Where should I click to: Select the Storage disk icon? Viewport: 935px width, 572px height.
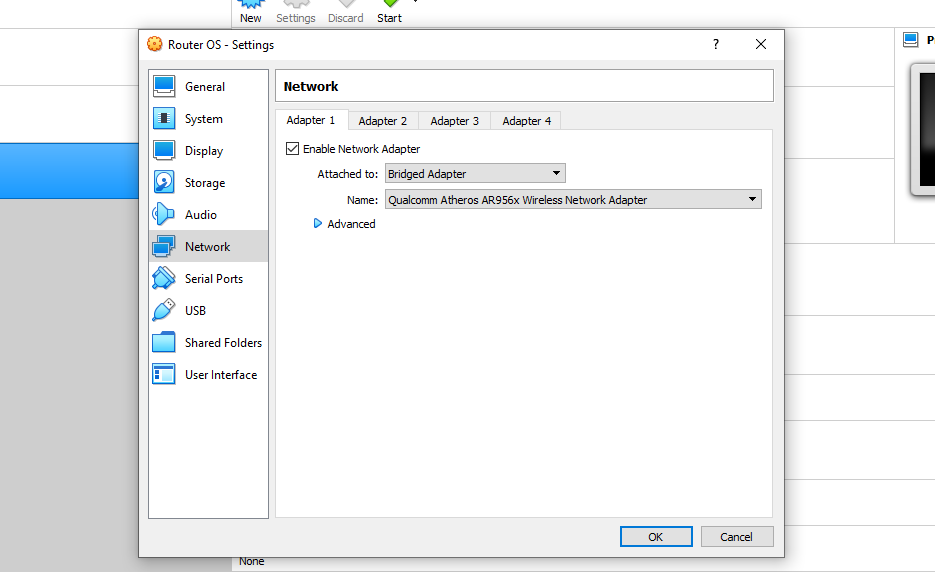tap(164, 183)
